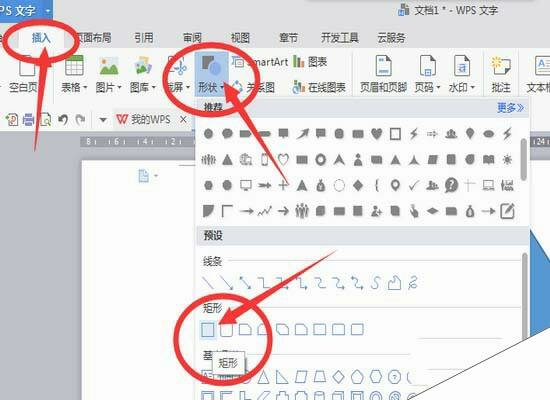The width and height of the screenshot is (550, 400).
Task: Select the heart shape in recommended shapes
Action: [x=376, y=133]
